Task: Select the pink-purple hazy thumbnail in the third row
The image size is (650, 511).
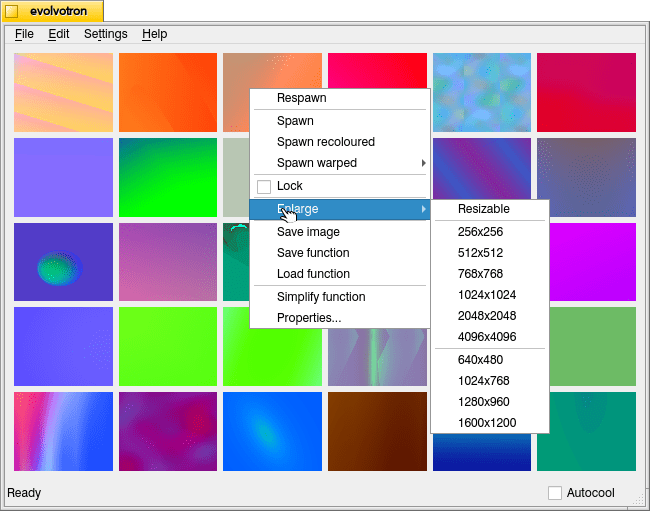Action: (168, 262)
